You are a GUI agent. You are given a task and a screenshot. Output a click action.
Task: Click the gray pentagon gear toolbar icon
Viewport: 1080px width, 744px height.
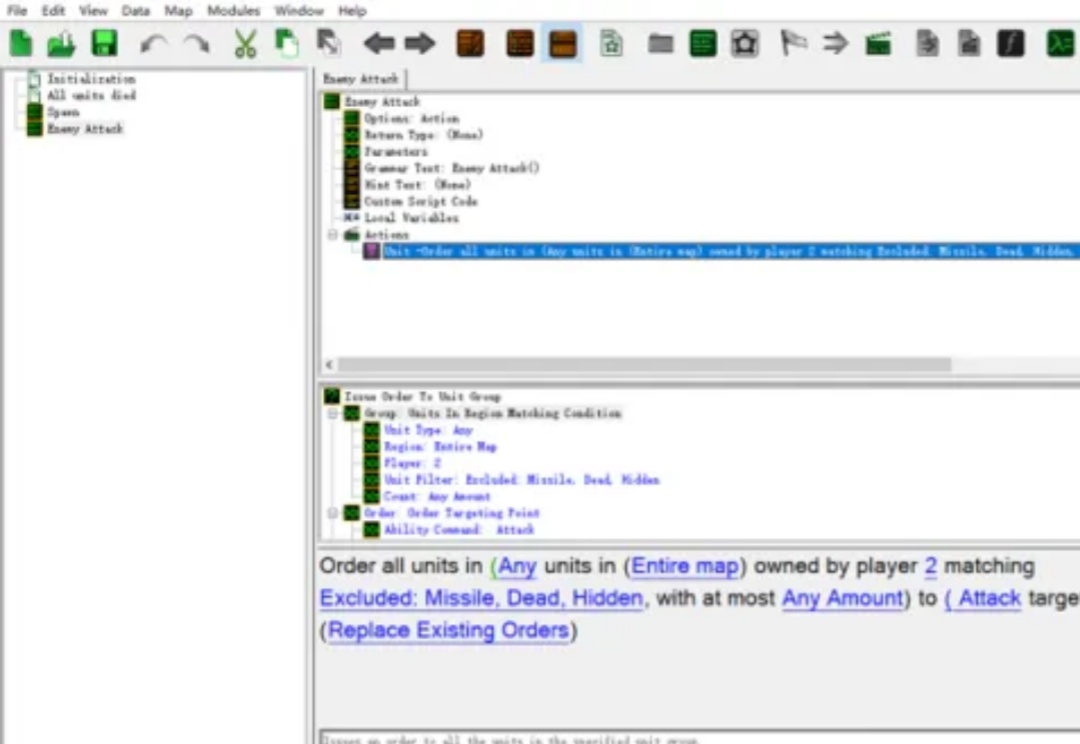click(745, 43)
